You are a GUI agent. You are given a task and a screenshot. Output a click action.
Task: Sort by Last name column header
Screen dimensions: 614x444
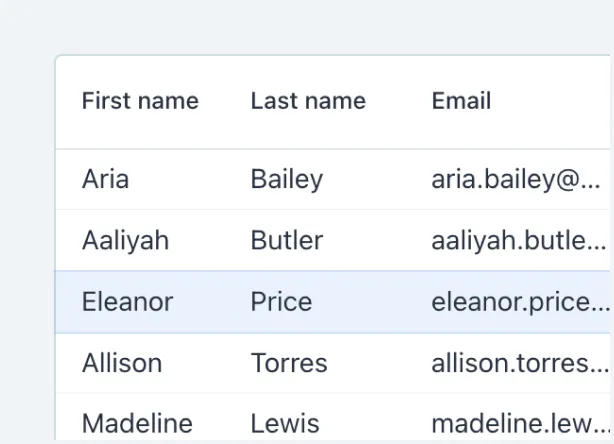(x=308, y=101)
